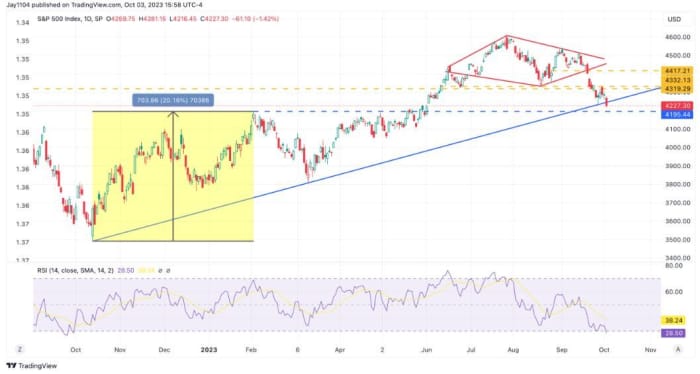700x374 pixels.
Task: Click the Oct label left on time axis
Action: point(75,350)
